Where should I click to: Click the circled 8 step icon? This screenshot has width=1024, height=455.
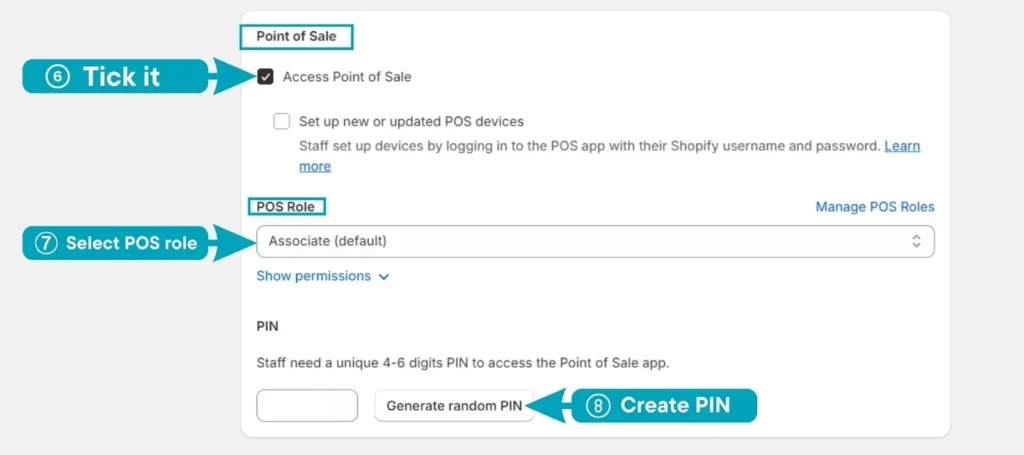point(598,406)
